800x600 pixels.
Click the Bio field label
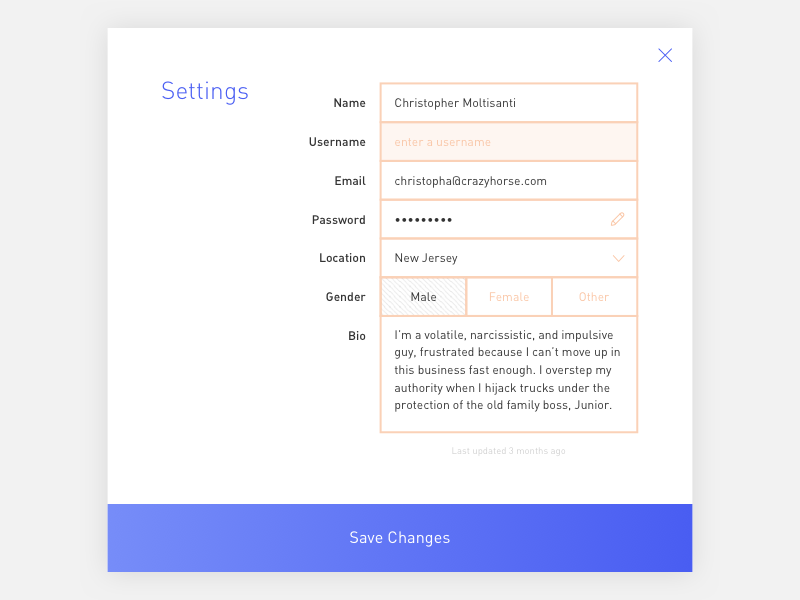point(357,336)
